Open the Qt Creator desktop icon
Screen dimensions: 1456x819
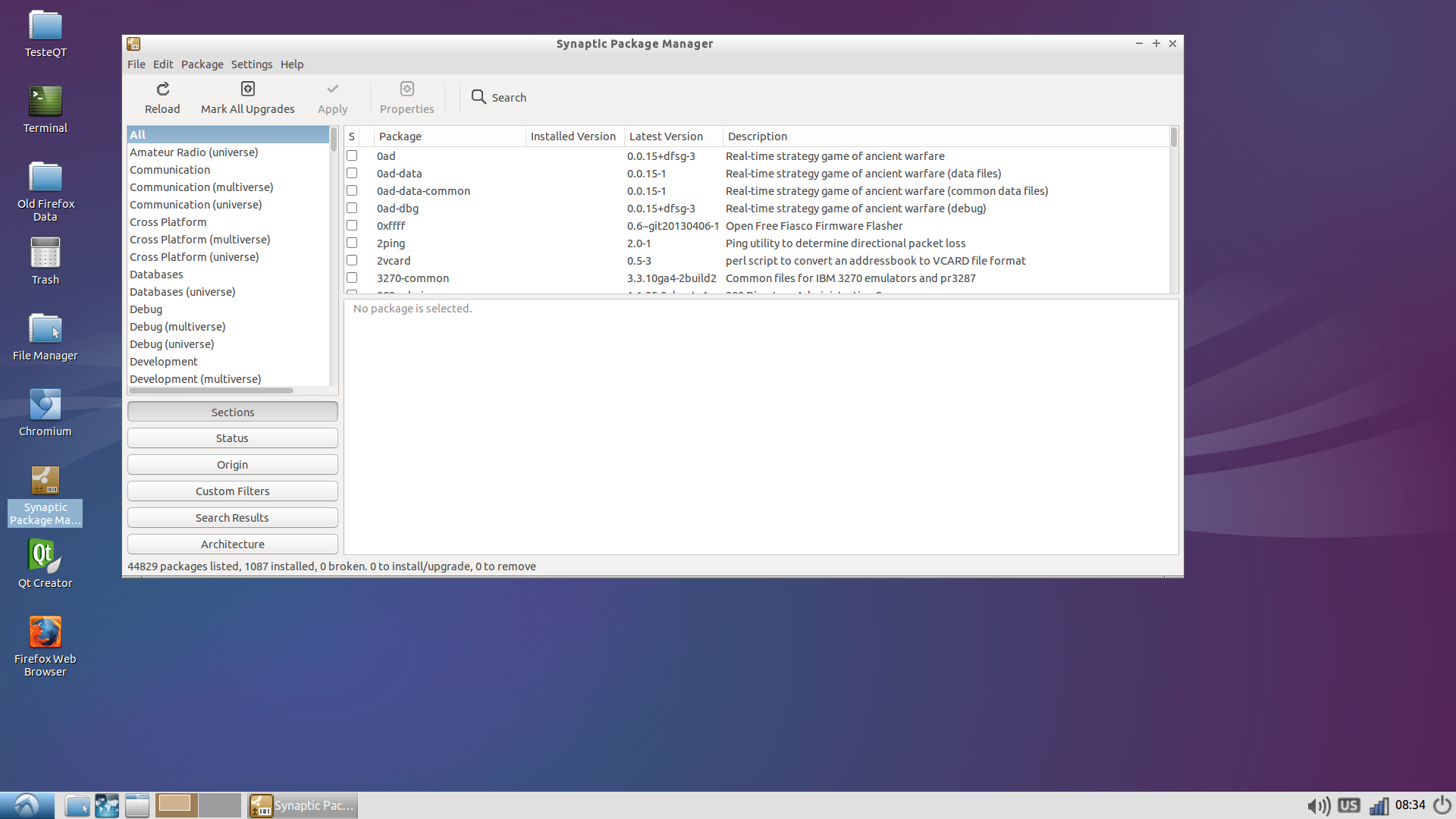click(45, 556)
